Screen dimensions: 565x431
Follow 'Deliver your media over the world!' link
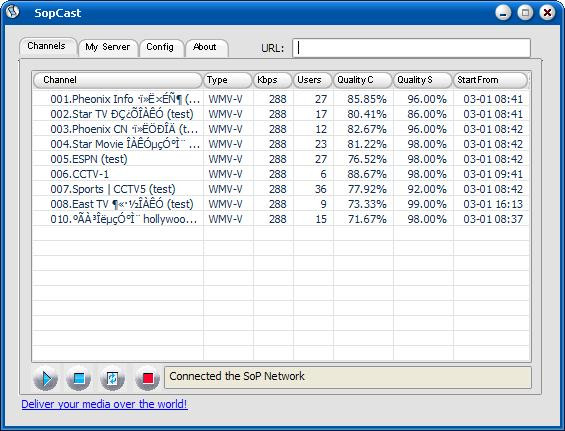104,404
